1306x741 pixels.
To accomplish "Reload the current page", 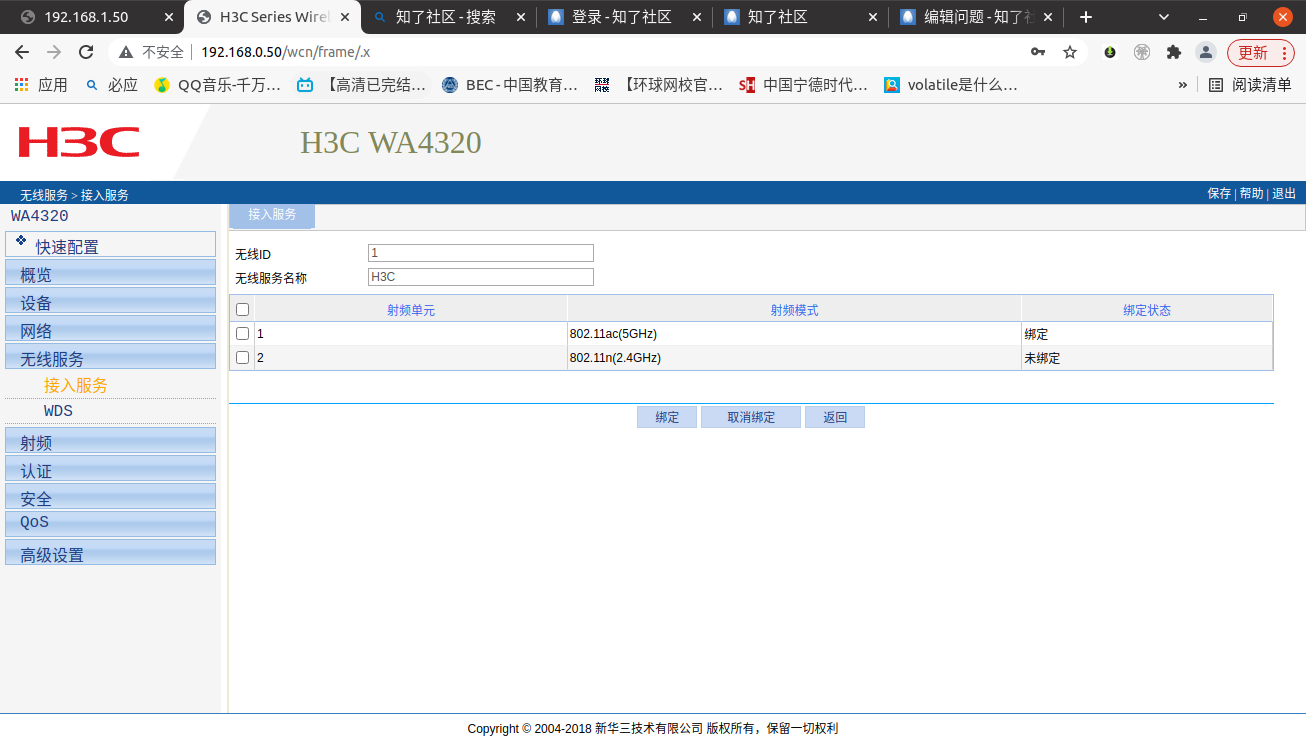I will pyautogui.click(x=86, y=52).
